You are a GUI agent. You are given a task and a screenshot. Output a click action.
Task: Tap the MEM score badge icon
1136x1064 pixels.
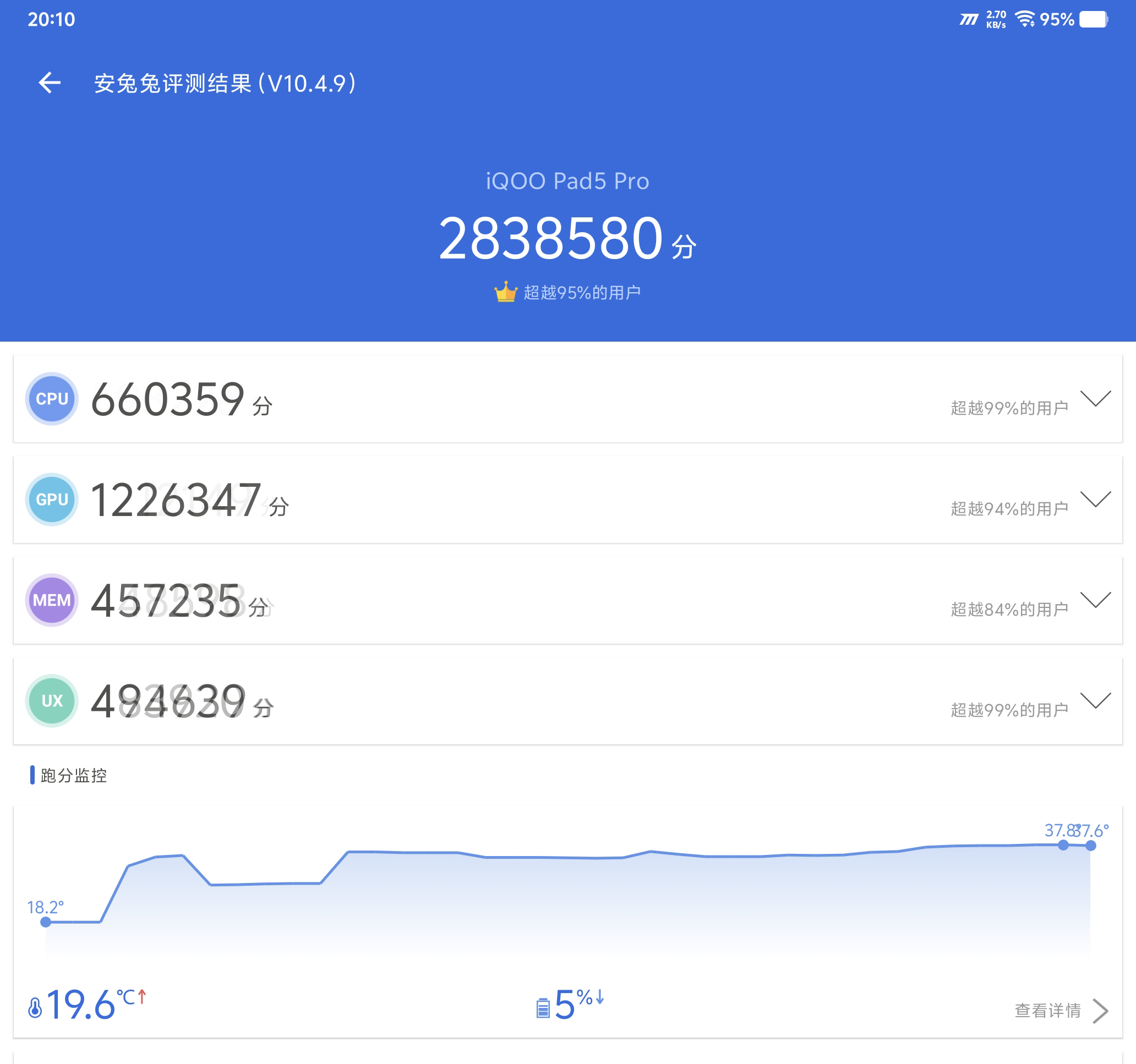click(x=52, y=600)
